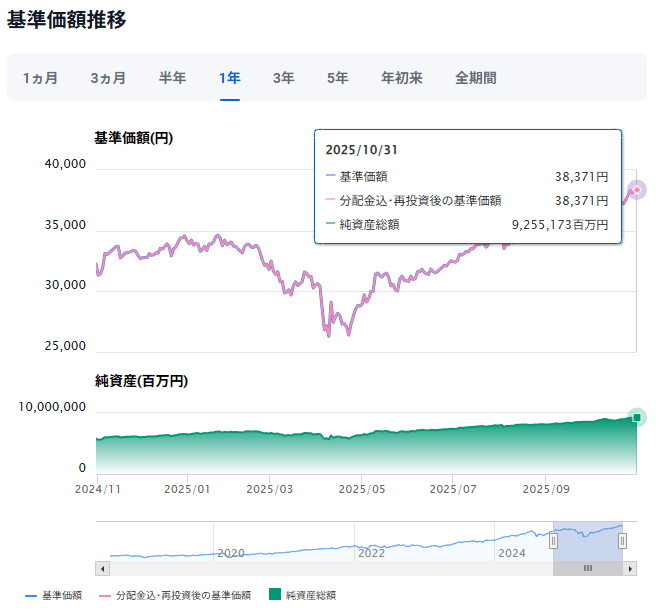Click the right range handle of the navigator
Screen dimensions: 667x613
(x=622, y=541)
